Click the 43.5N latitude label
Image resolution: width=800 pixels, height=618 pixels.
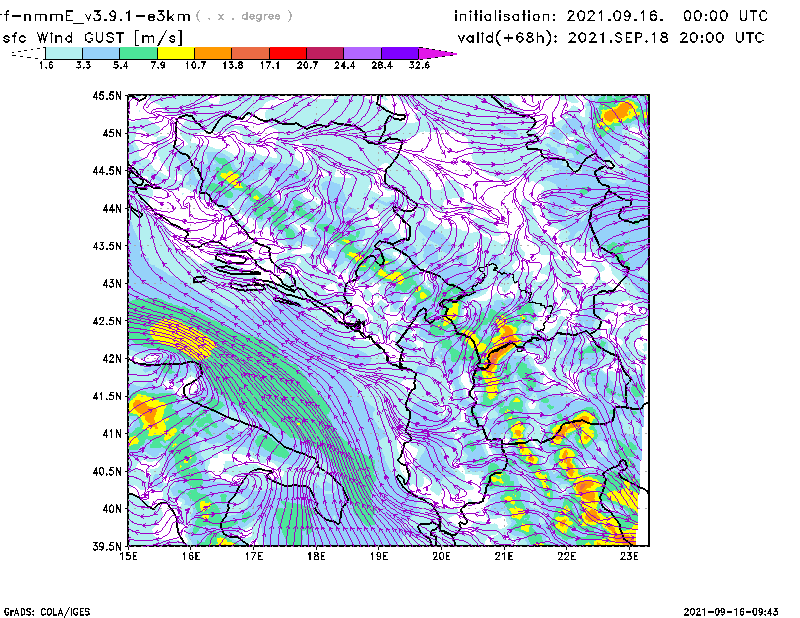pos(107,246)
